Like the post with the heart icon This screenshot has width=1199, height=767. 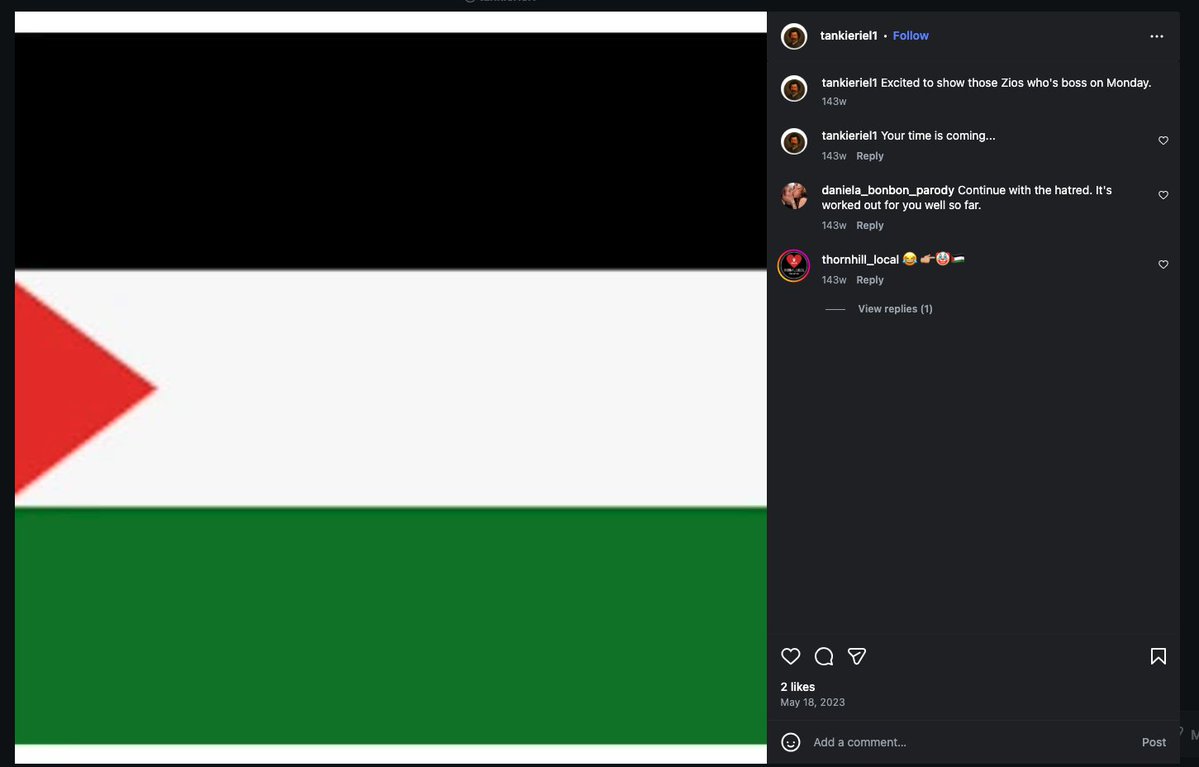pos(791,656)
